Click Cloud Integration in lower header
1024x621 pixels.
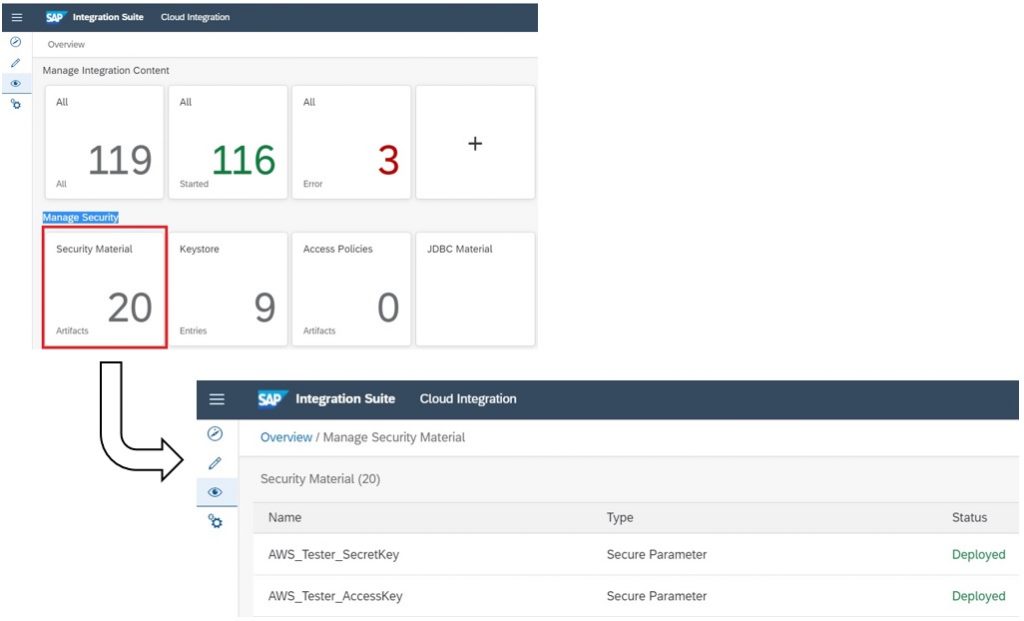point(468,399)
